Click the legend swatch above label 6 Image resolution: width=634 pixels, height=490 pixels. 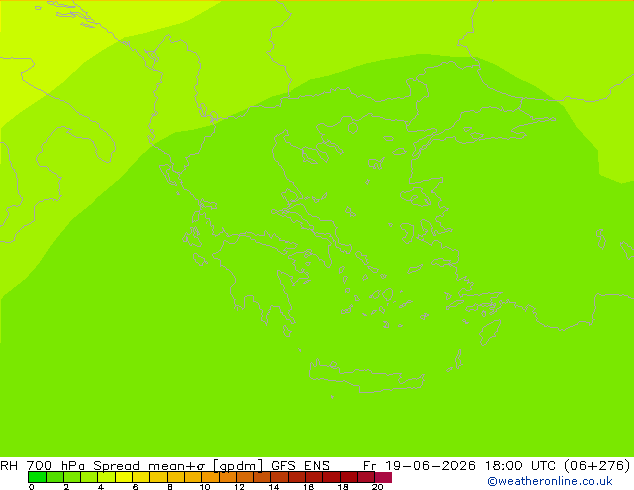click(x=141, y=477)
